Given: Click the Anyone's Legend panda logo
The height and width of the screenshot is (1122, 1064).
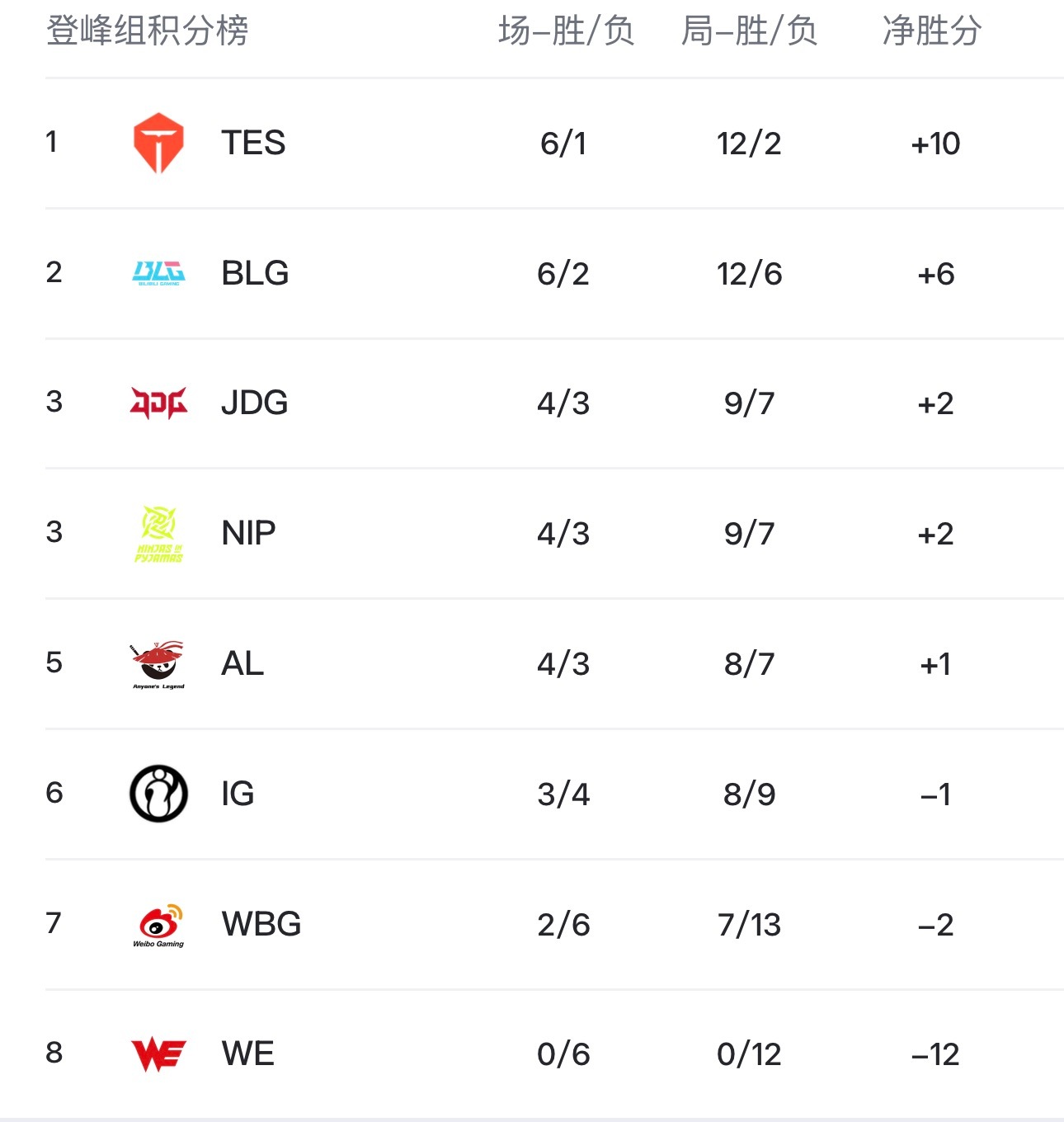Looking at the screenshot, I should pyautogui.click(x=158, y=664).
